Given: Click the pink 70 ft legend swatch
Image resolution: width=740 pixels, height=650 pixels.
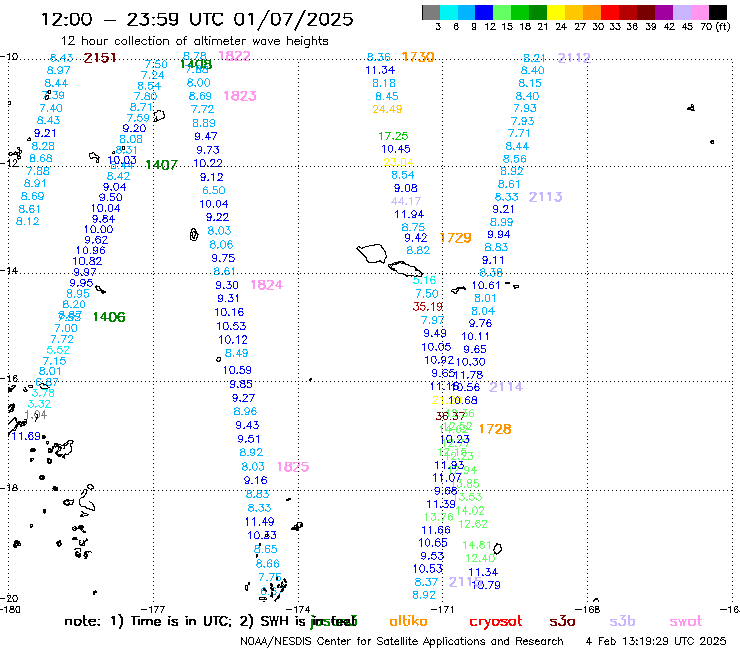Looking at the screenshot, I should (x=699, y=12).
